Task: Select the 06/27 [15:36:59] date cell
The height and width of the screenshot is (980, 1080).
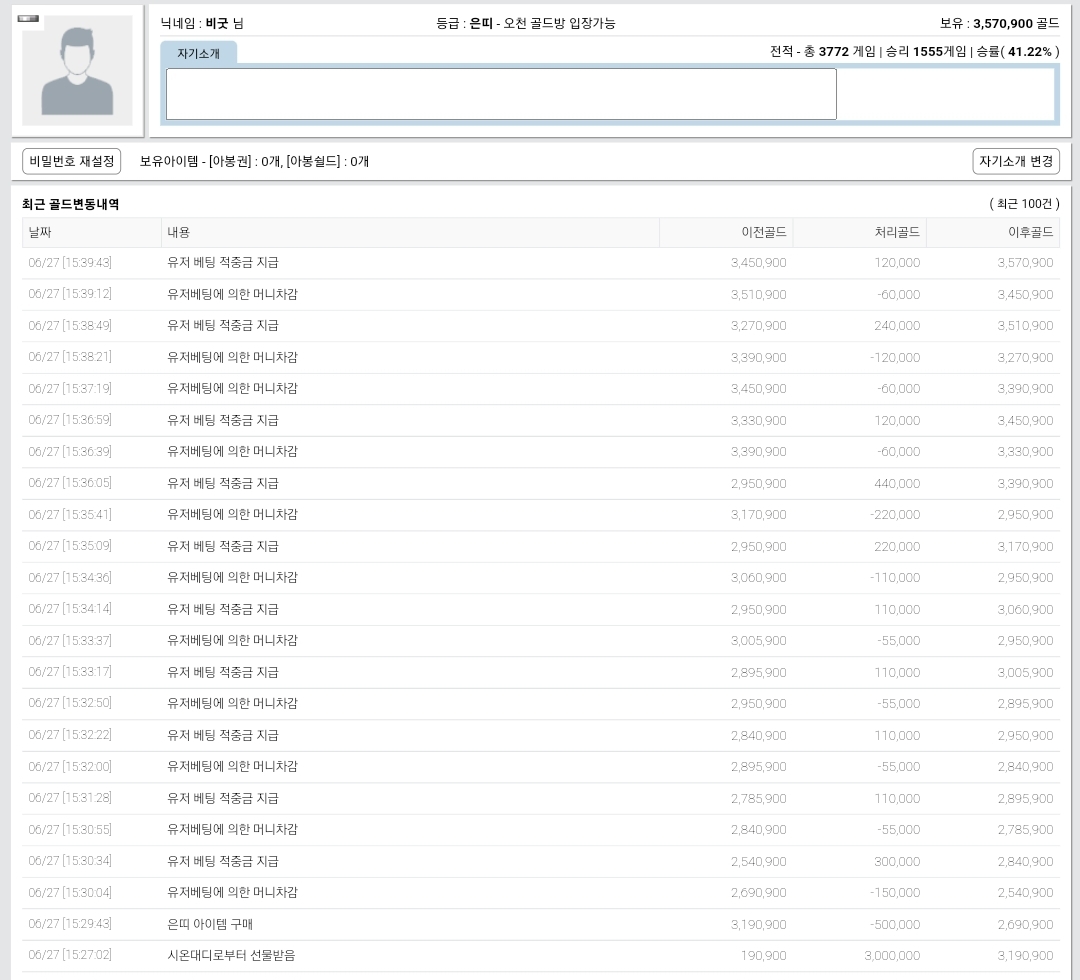Action: (70, 420)
